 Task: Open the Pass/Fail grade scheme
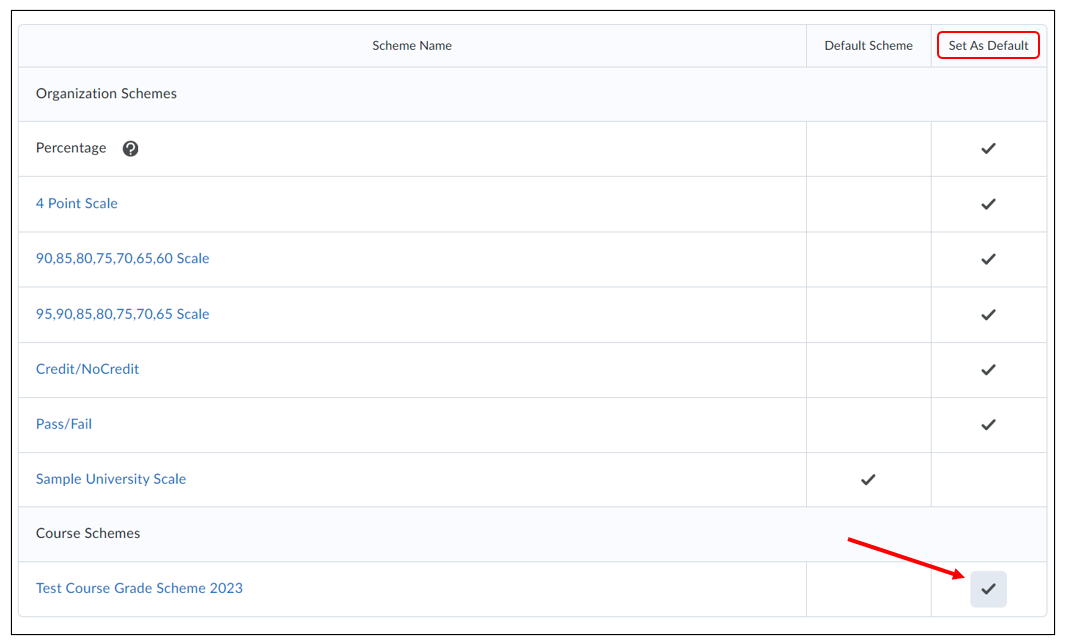[64, 424]
